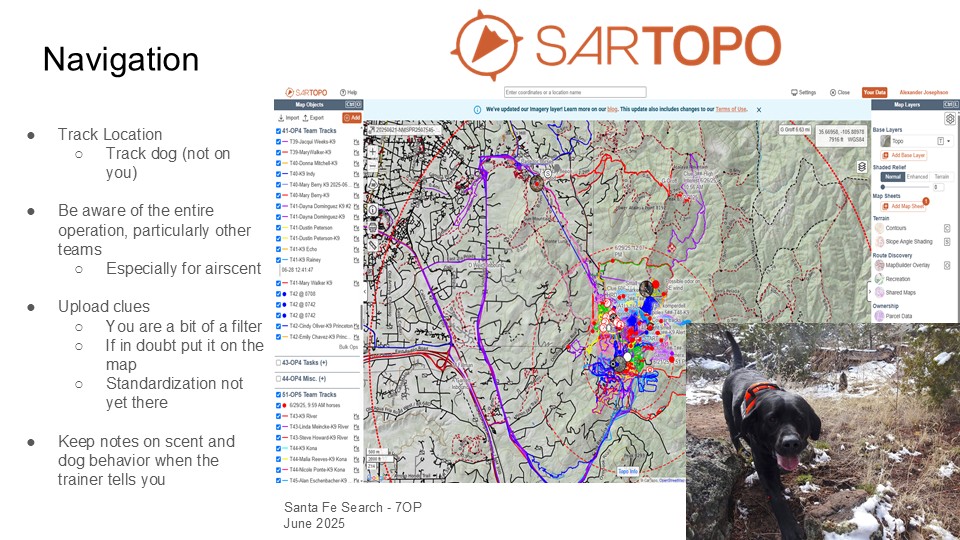Toggle the Shared Maps layer icon
The image size is (960, 540).
tap(879, 292)
